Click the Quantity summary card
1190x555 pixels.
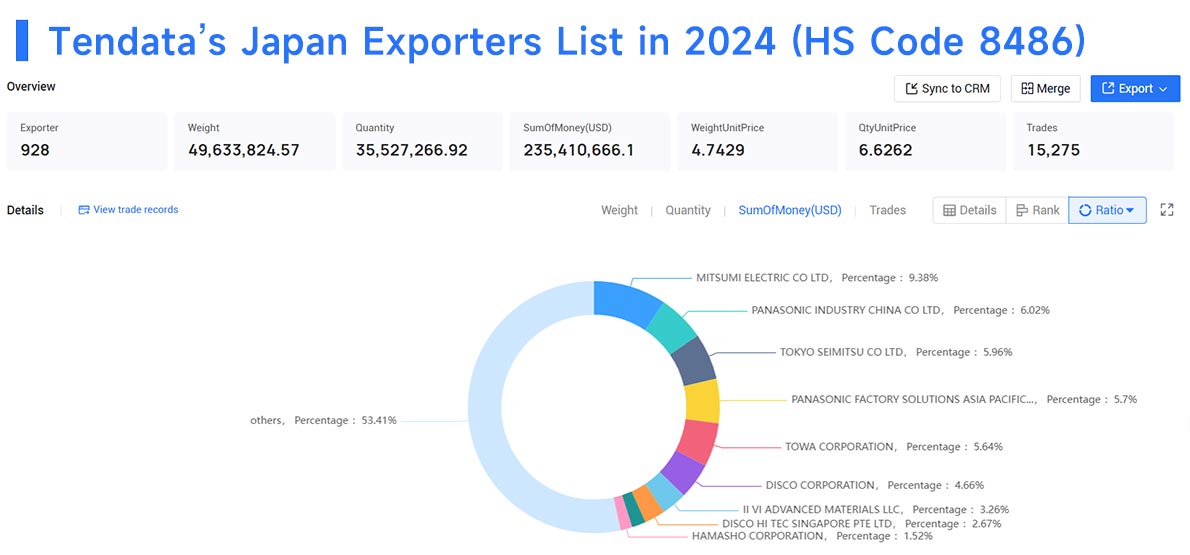click(x=423, y=141)
